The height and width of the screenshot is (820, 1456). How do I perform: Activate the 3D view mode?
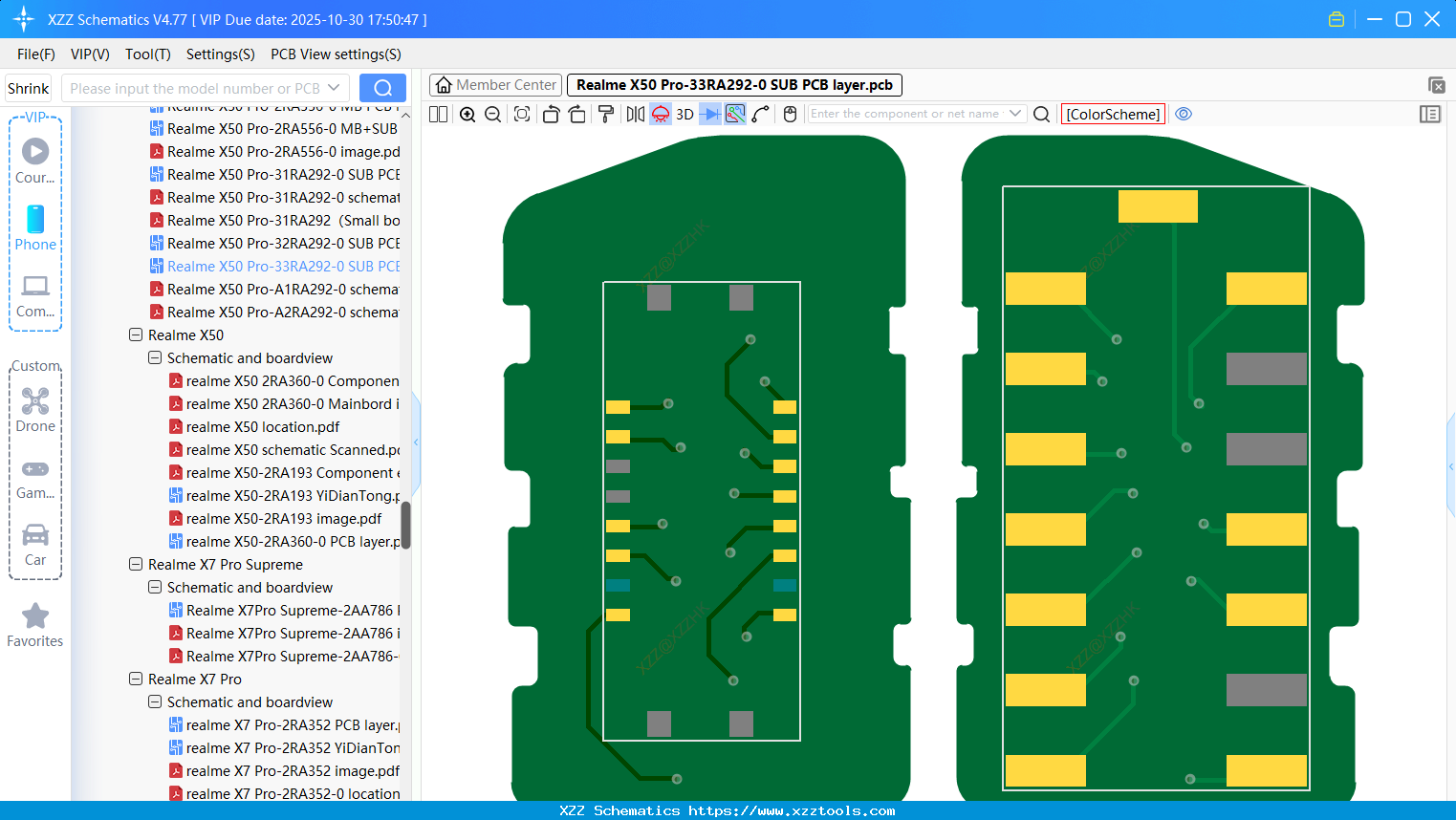pyautogui.click(x=683, y=114)
